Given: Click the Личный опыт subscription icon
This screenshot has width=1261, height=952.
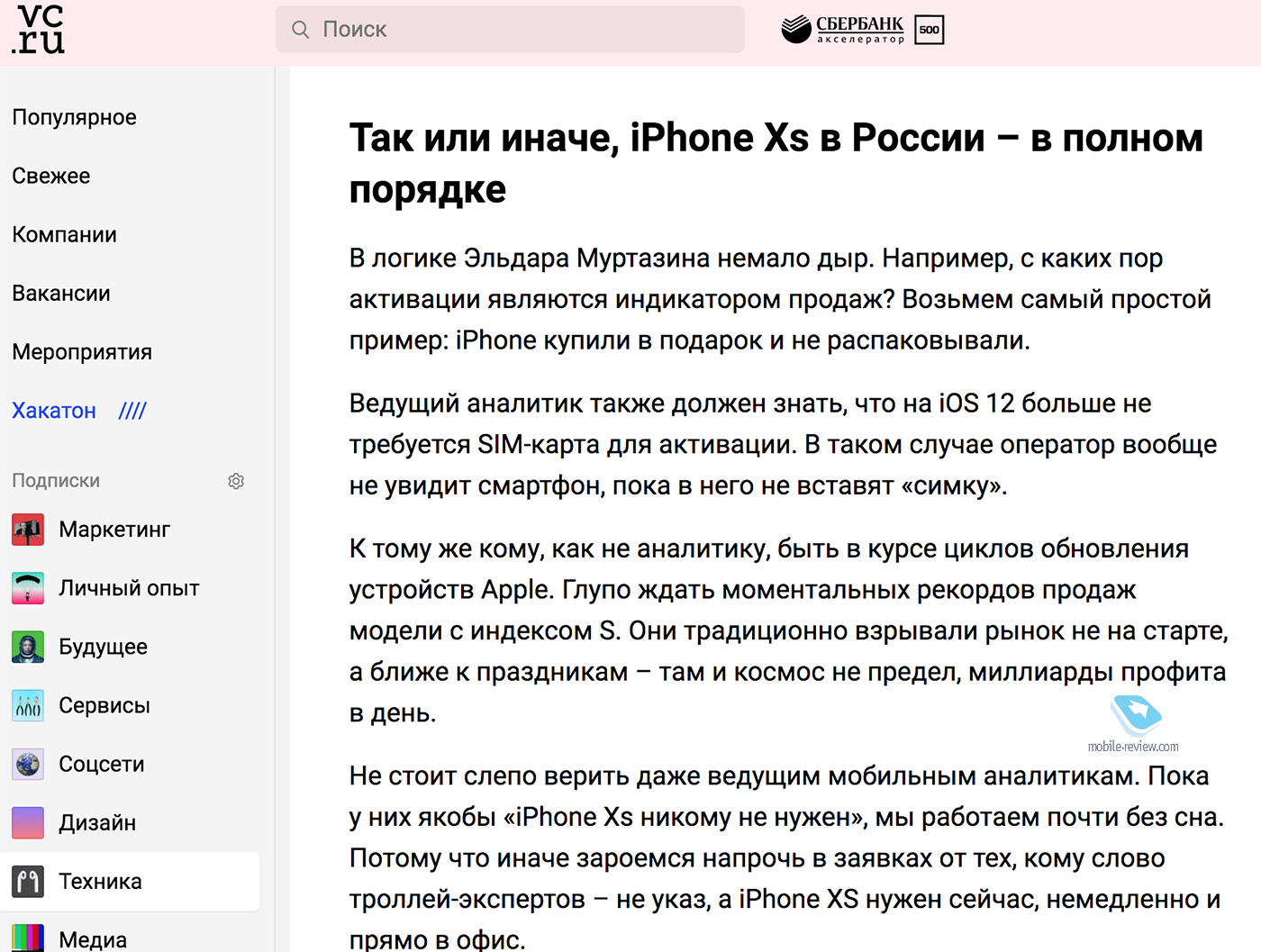Looking at the screenshot, I should point(28,588).
